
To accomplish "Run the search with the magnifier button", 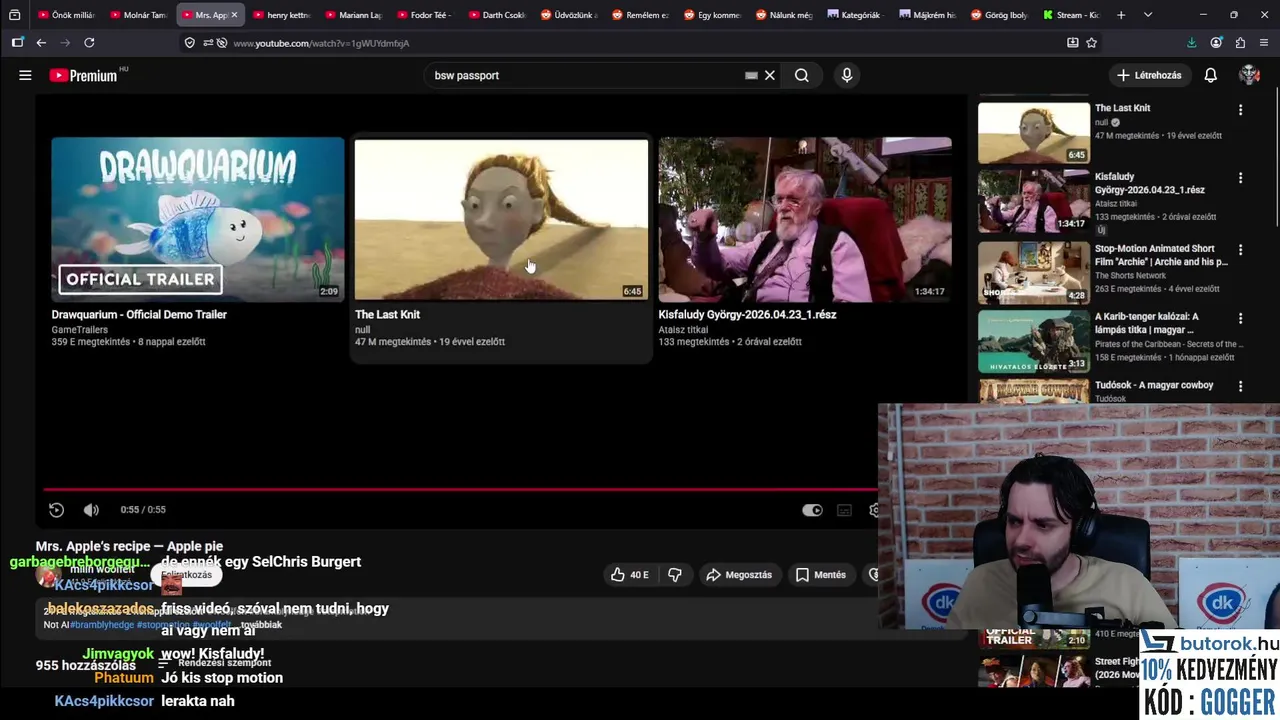I will click(x=801, y=75).
